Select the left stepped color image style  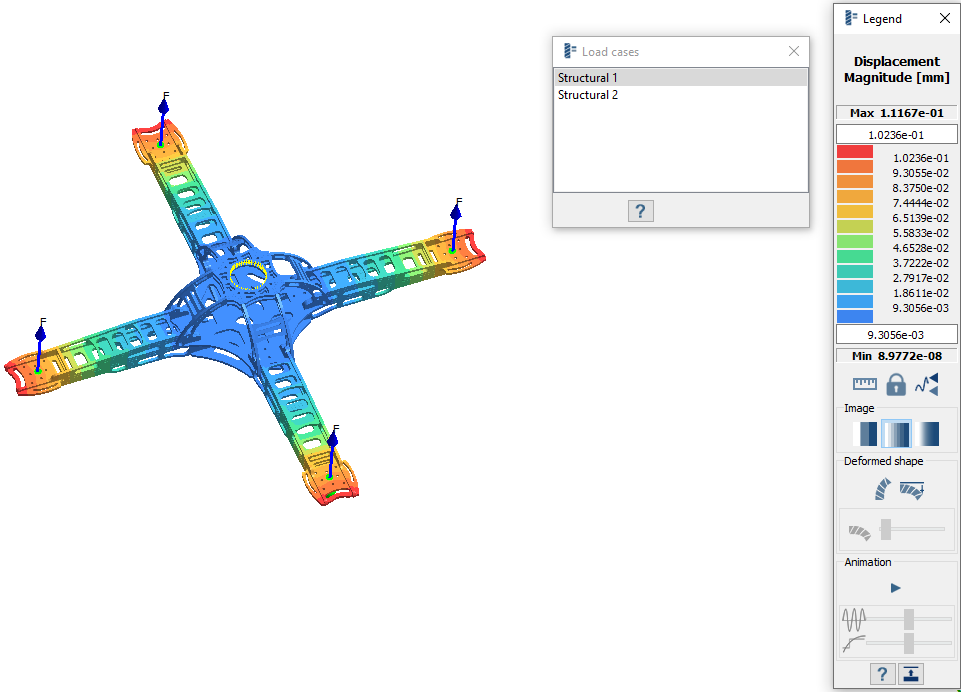865,434
